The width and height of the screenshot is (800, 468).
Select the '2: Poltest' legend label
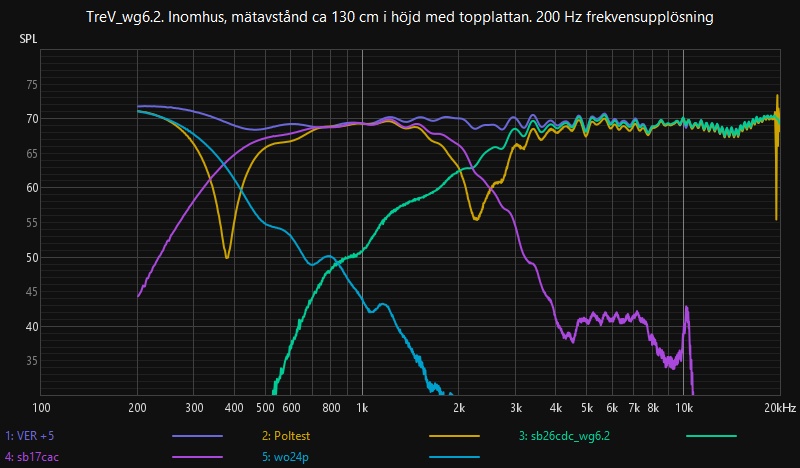(288, 437)
